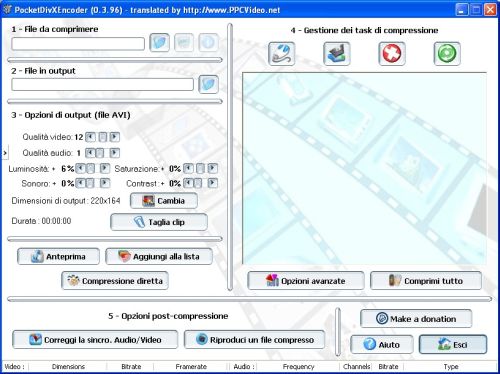Click Correggi la sincro. Audio/Video
500x374 pixels.
click(95, 340)
